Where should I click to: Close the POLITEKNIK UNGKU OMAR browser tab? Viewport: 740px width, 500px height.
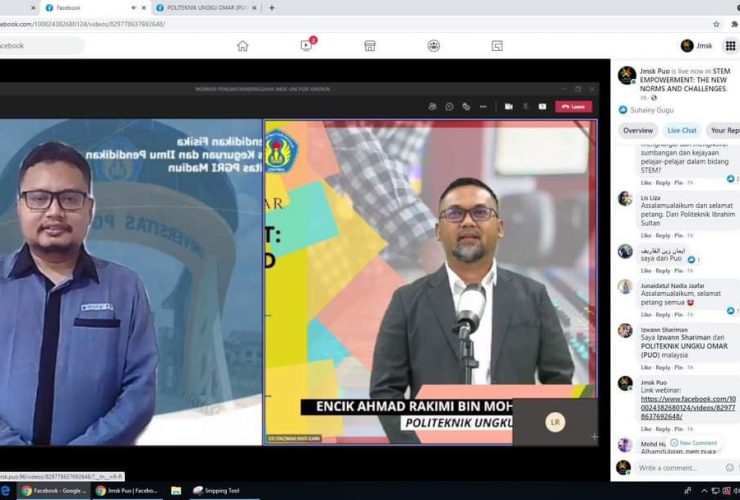click(x=254, y=8)
